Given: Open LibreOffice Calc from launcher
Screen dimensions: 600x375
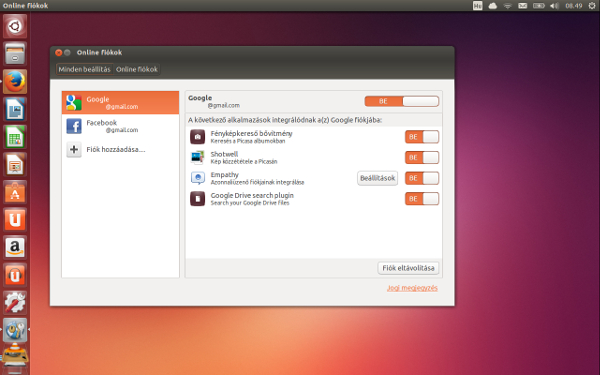Looking at the screenshot, I should pos(15,137).
